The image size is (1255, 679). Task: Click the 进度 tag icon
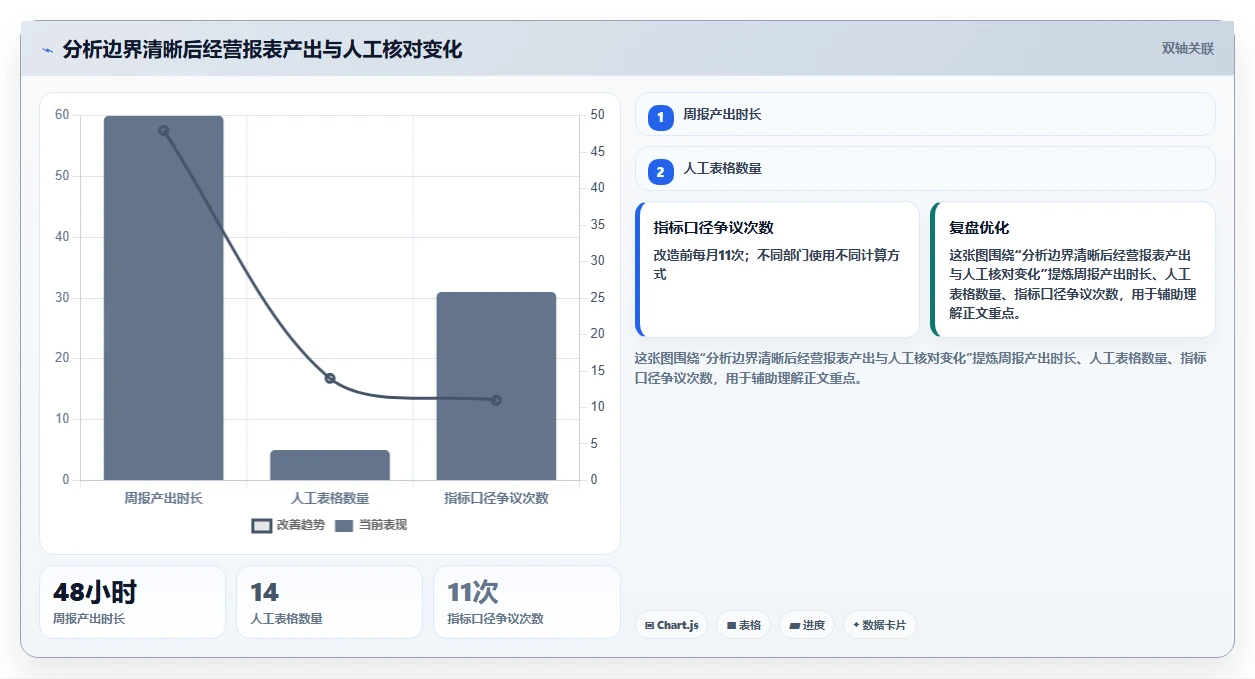[x=794, y=625]
